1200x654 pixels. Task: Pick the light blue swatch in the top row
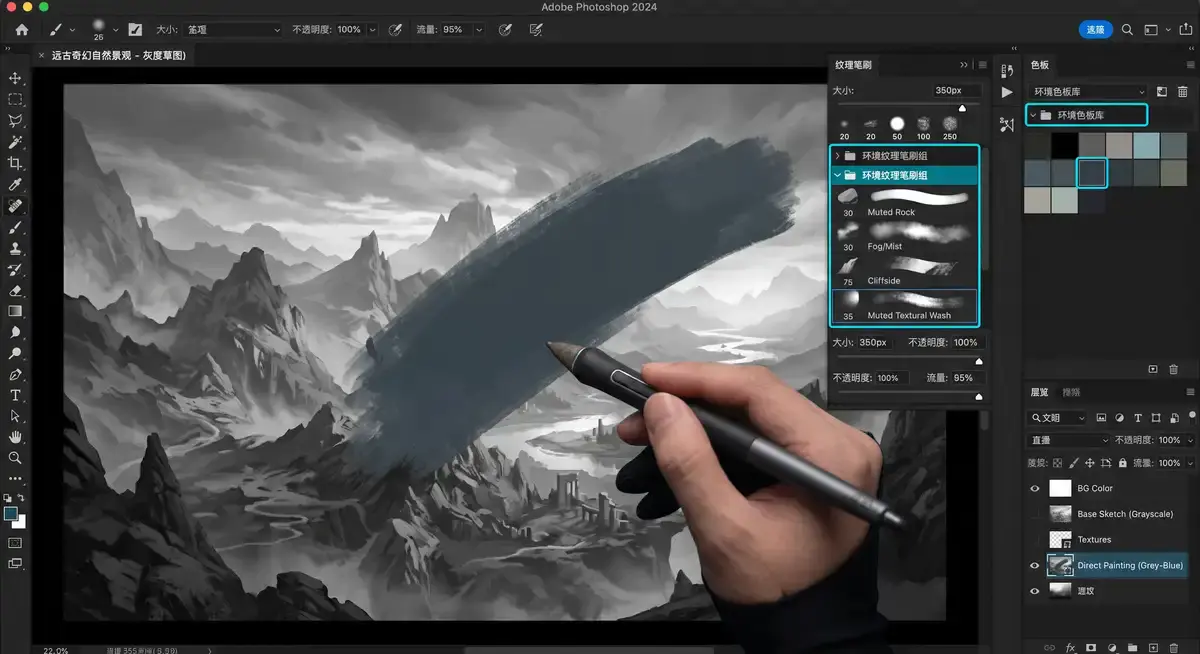coord(1145,145)
